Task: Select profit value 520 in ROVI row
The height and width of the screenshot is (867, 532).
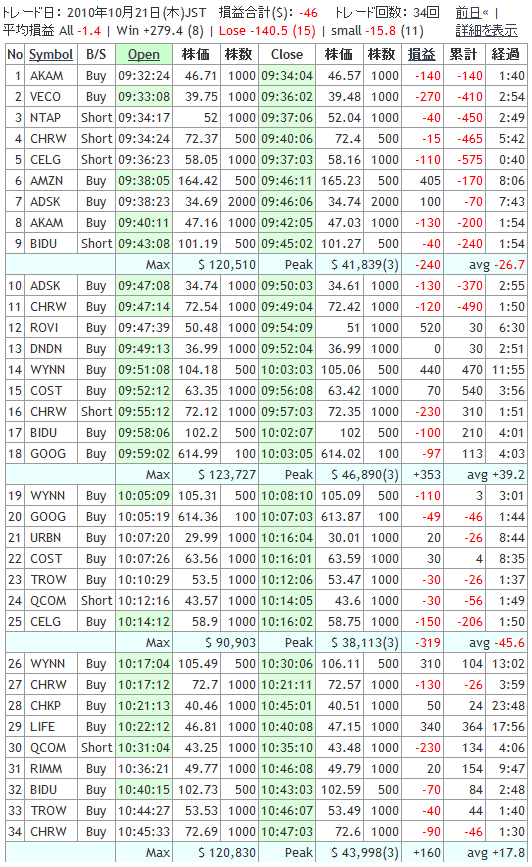Action: 430,328
